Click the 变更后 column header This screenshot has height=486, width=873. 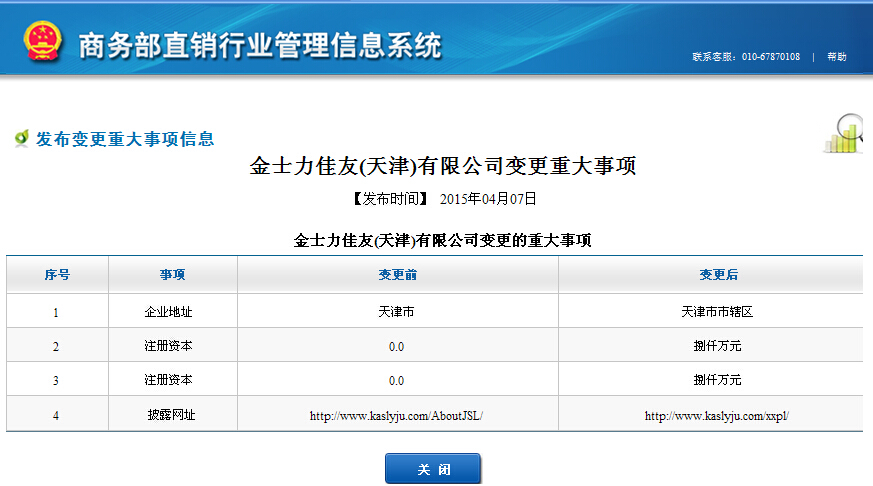pos(718,275)
